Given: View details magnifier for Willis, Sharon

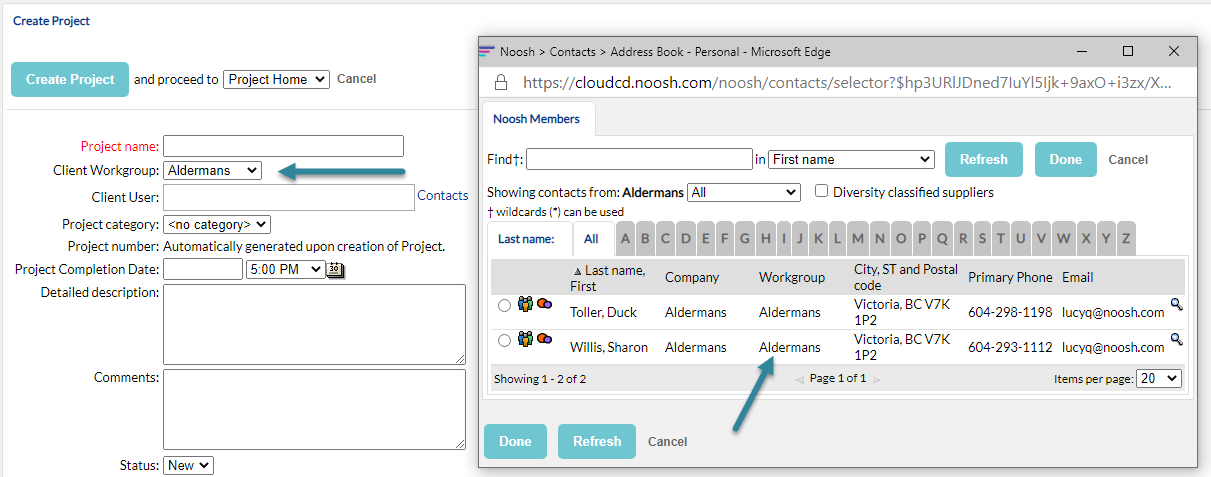Looking at the screenshot, I should (1176, 339).
